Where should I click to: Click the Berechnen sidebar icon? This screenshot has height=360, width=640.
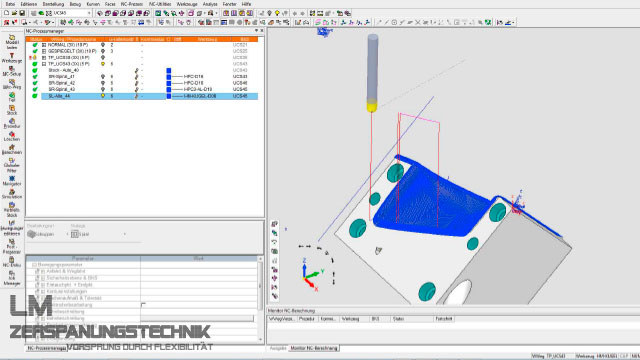[x=12, y=149]
